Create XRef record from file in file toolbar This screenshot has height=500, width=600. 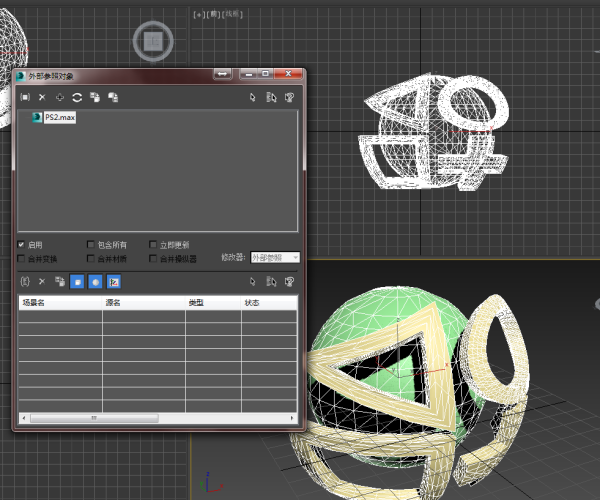pos(25,97)
